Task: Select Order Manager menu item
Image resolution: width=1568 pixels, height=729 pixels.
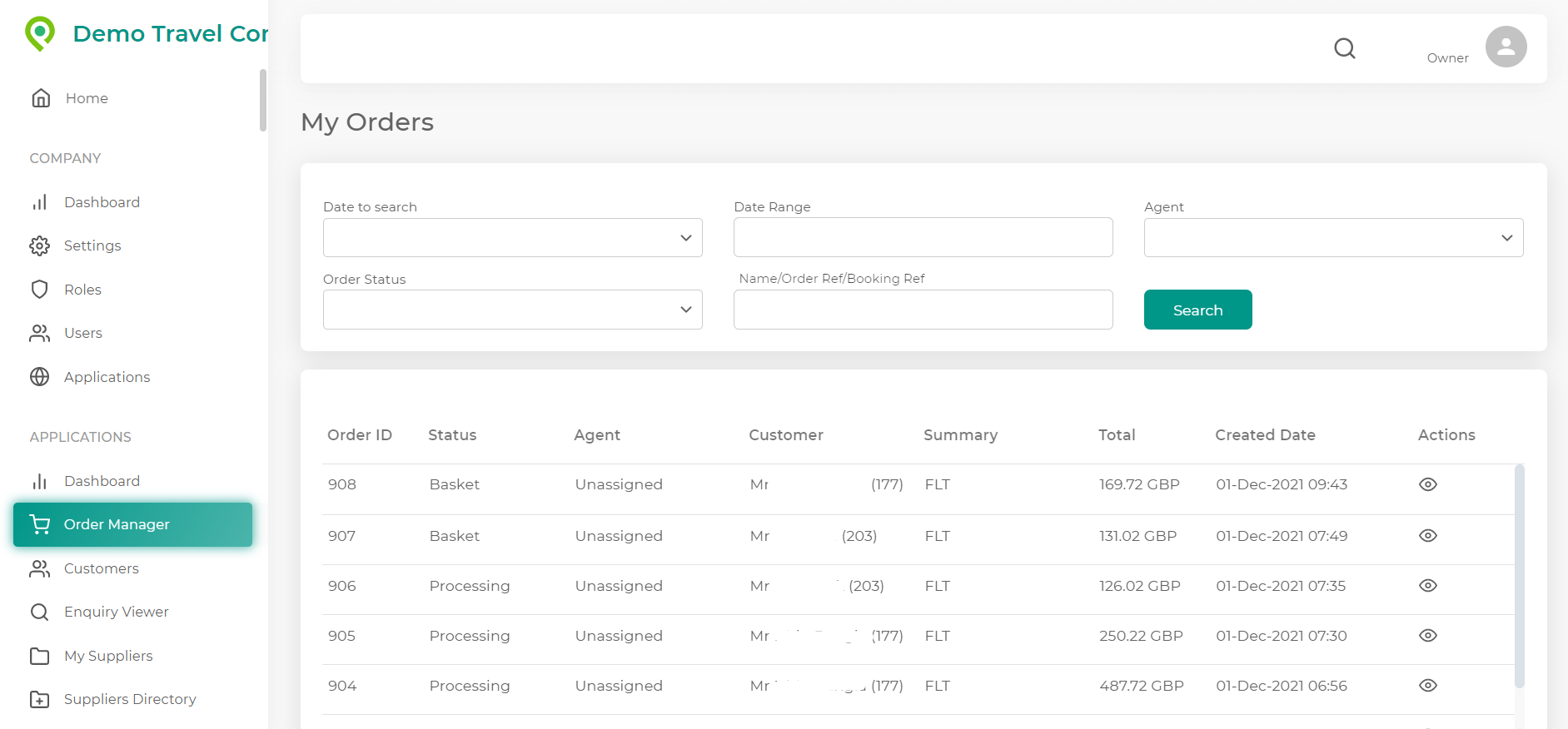Action: 132,524
